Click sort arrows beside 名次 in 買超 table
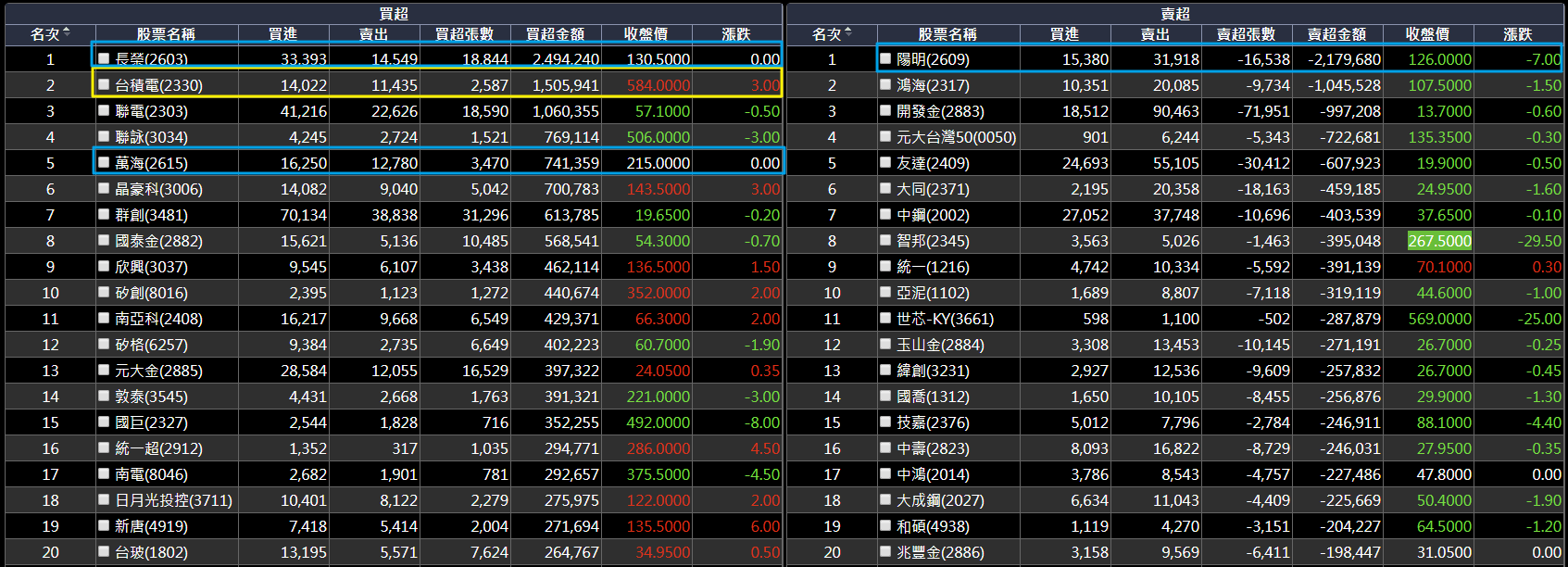Viewport: 1568px width, 567px height. [x=67, y=33]
